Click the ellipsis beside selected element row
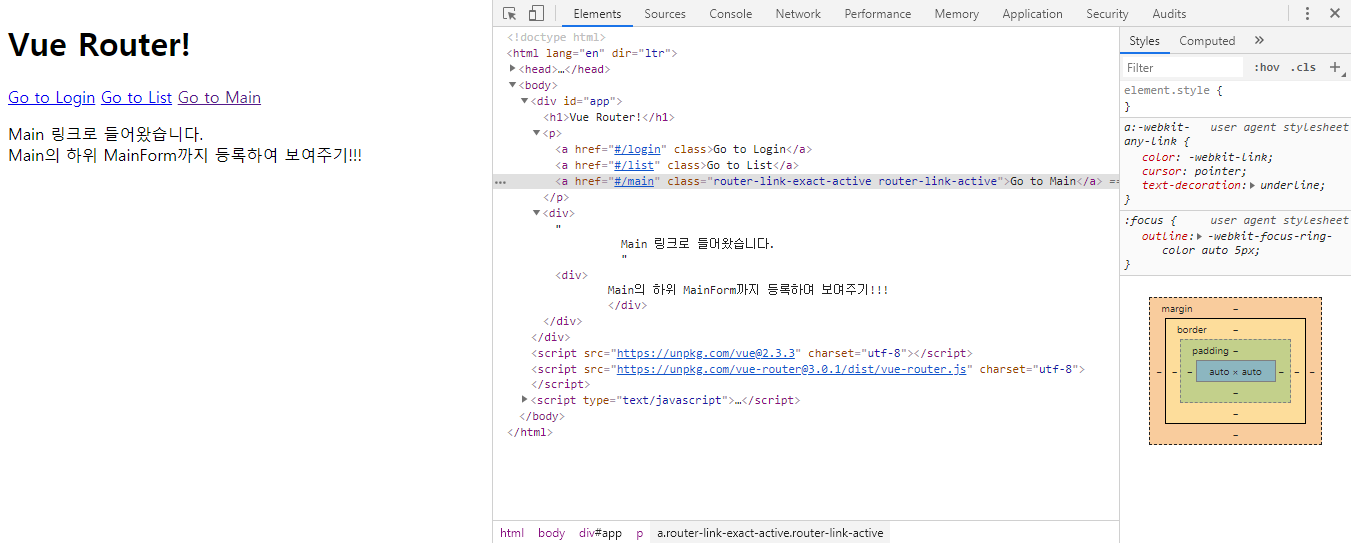Image resolution: width=1351 pixels, height=543 pixels. (x=500, y=182)
